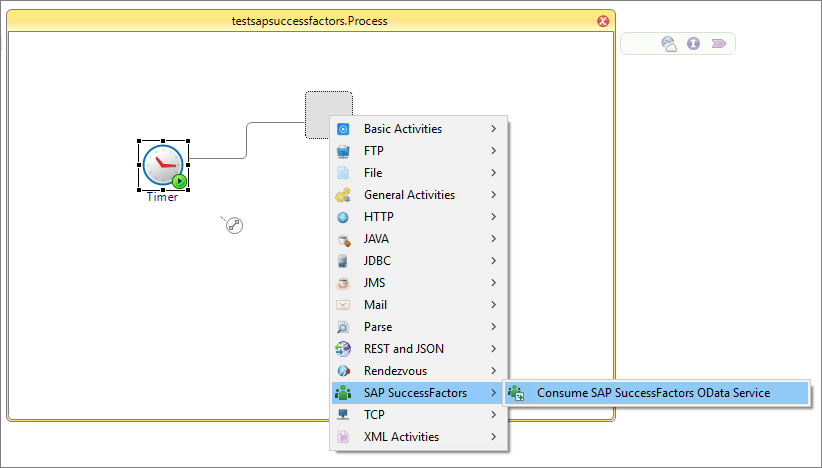Open the XML Activities menu entry
Viewport: 822px width, 468px height.
click(419, 437)
